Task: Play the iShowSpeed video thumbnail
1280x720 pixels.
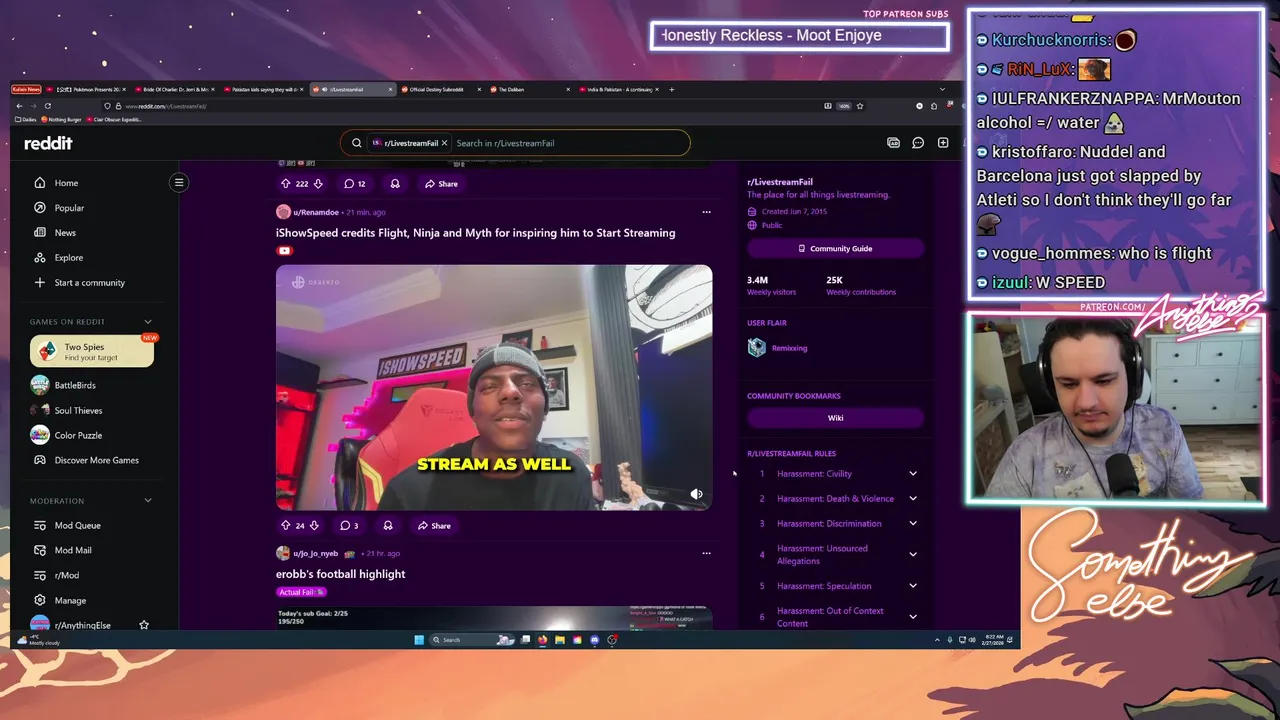Action: pos(494,388)
